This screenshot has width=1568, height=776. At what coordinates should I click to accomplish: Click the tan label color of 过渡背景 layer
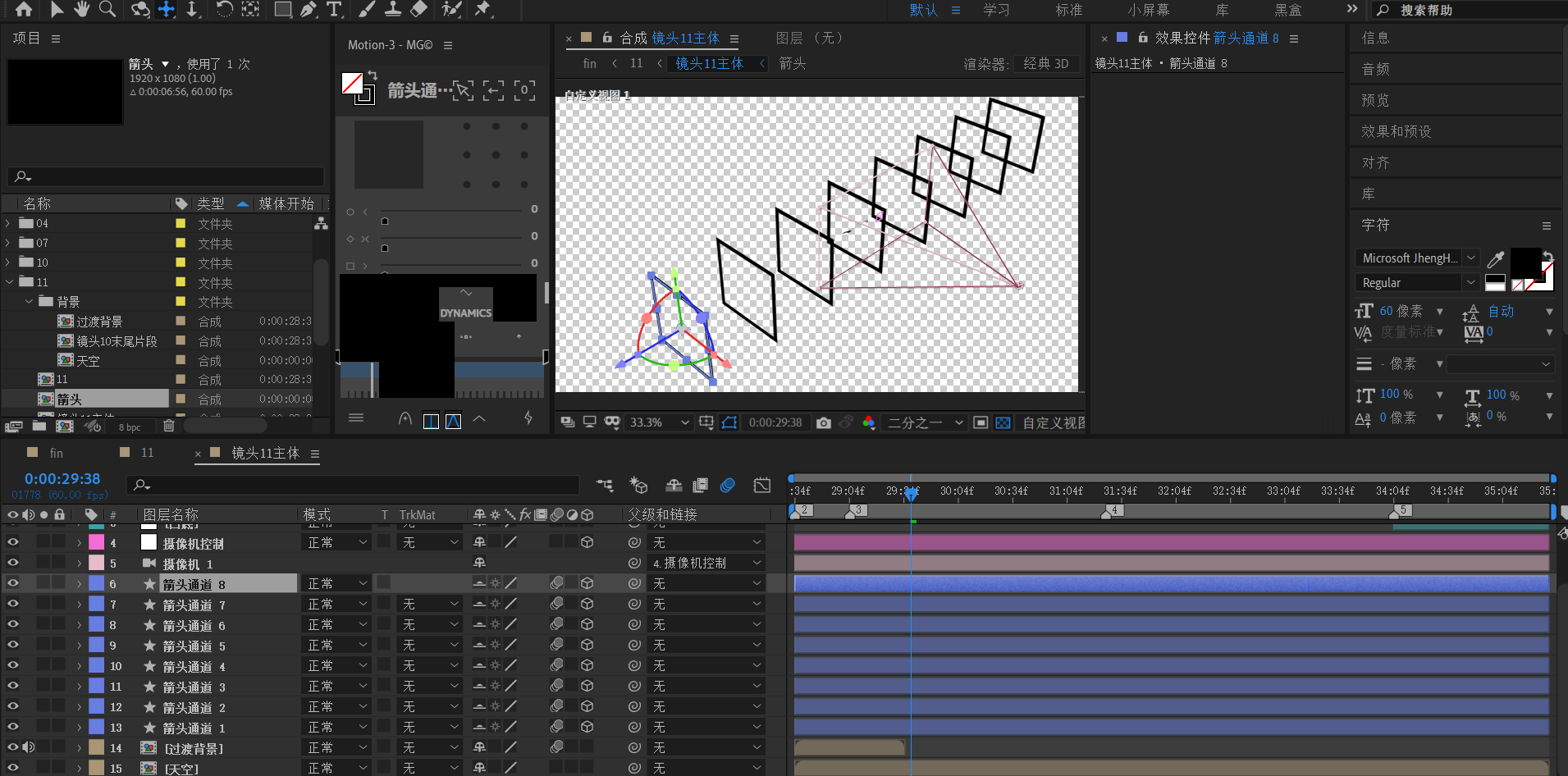(96, 747)
